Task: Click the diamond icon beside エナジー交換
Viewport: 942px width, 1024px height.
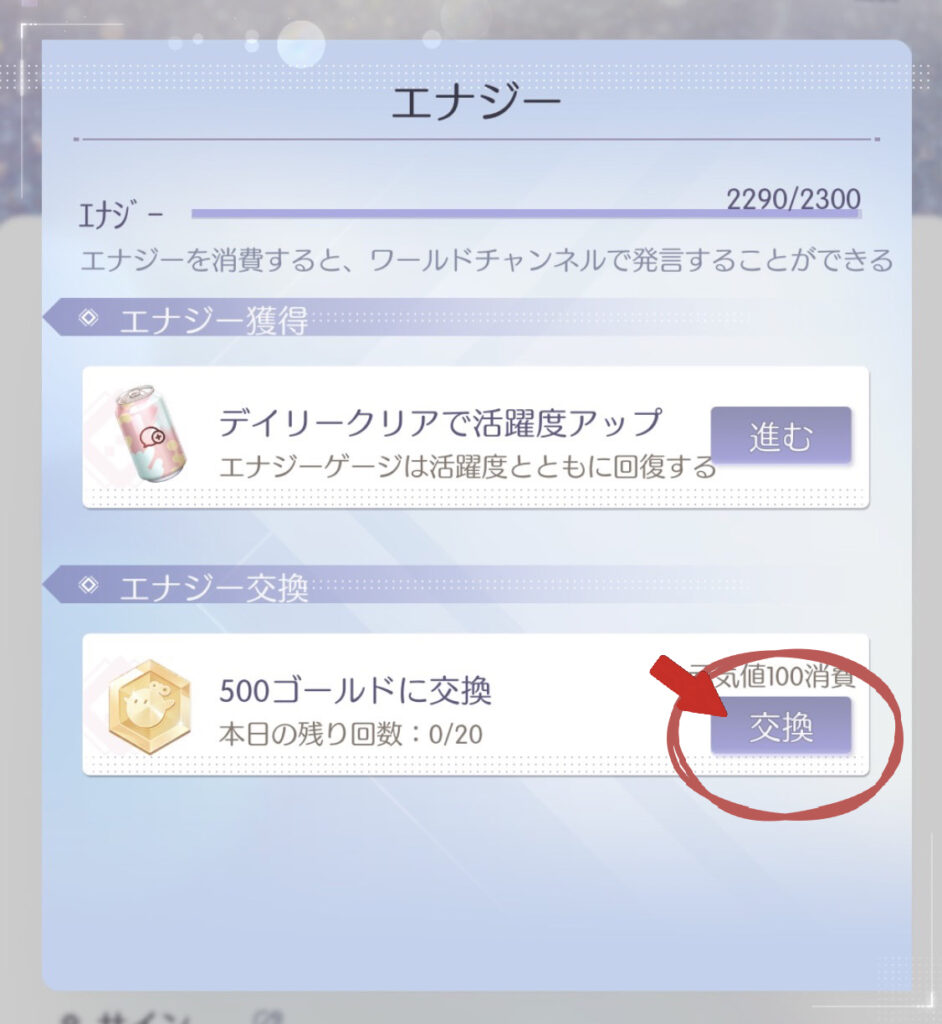Action: coord(89,584)
